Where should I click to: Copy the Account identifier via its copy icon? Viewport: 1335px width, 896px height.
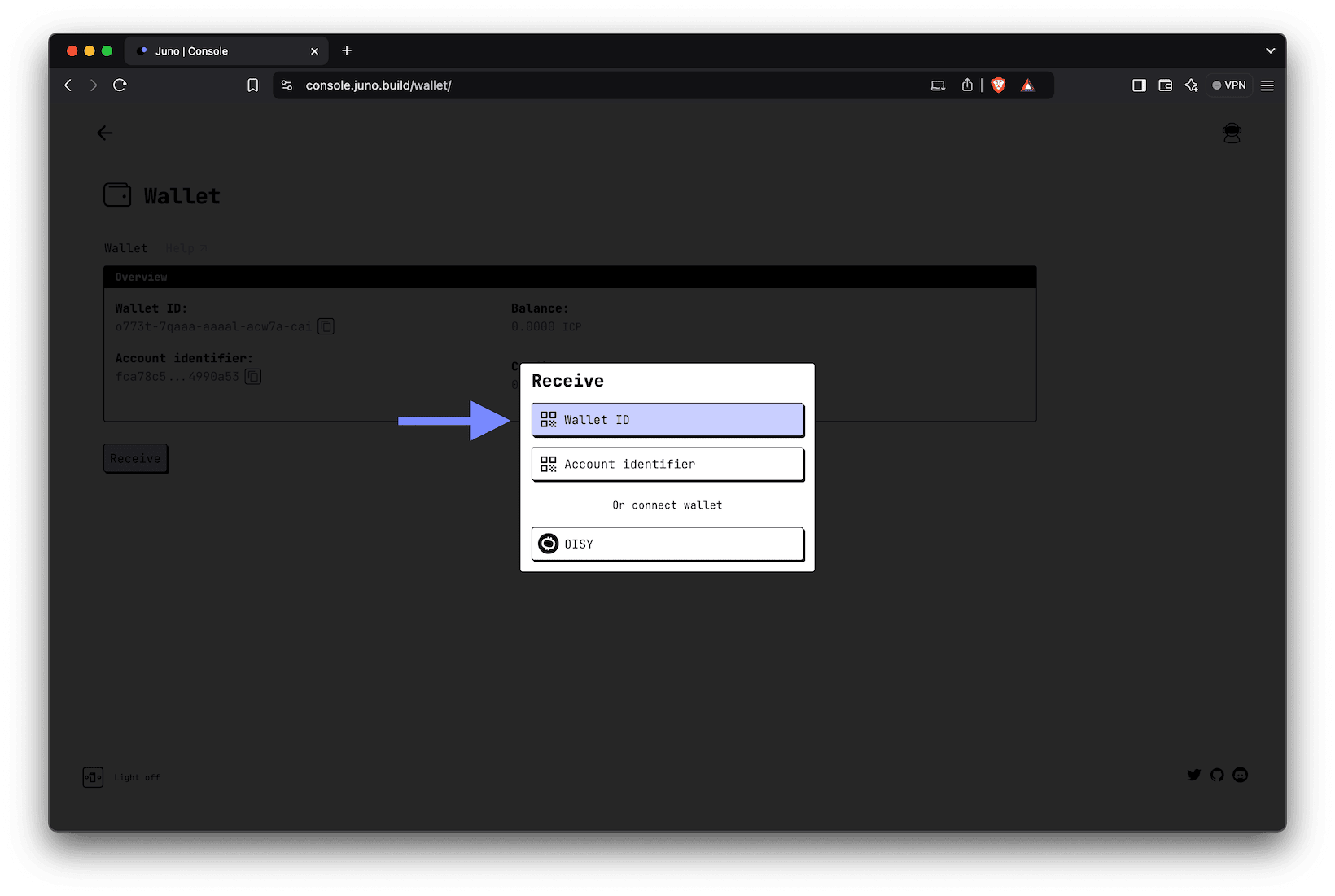pyautogui.click(x=252, y=376)
